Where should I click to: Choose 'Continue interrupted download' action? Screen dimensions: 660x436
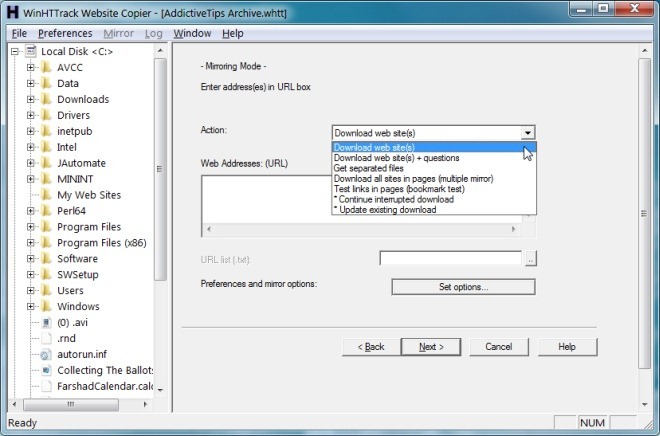[x=434, y=199]
